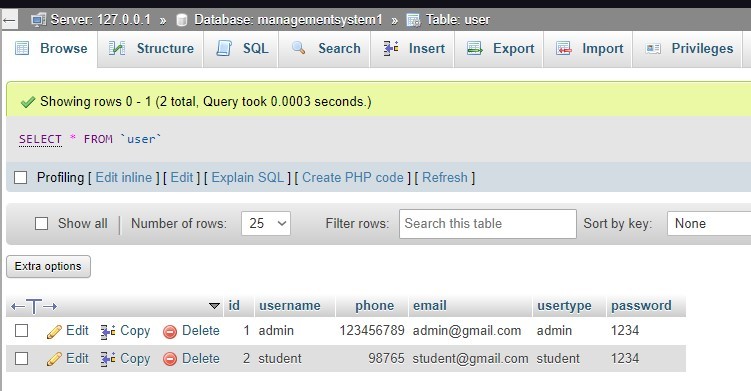Switch to the Structure tab
The height and width of the screenshot is (391, 751).
pyautogui.click(x=150, y=48)
